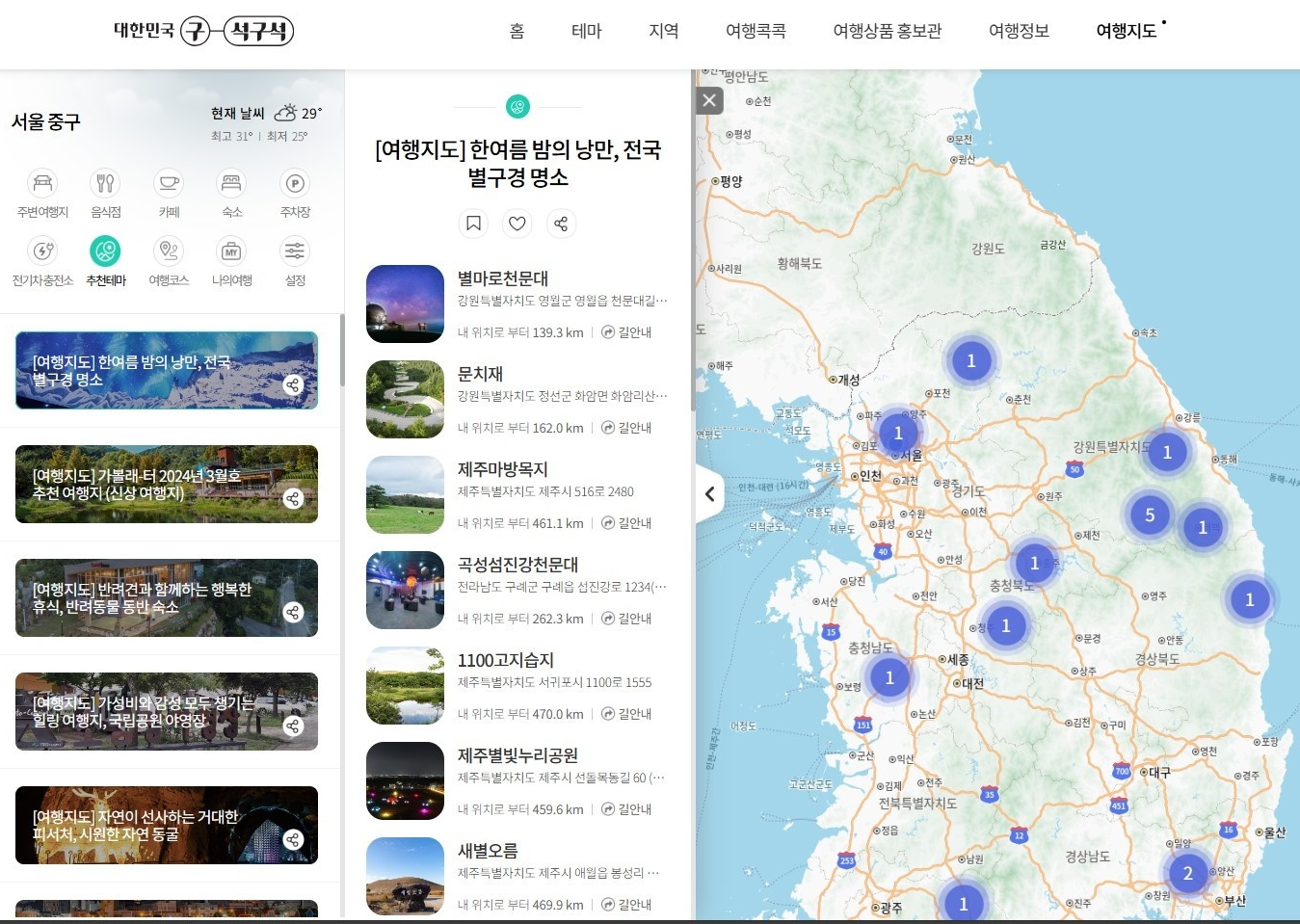Select the 숙소 lodging icon
Viewport: 1300px width, 924px height.
[231, 183]
